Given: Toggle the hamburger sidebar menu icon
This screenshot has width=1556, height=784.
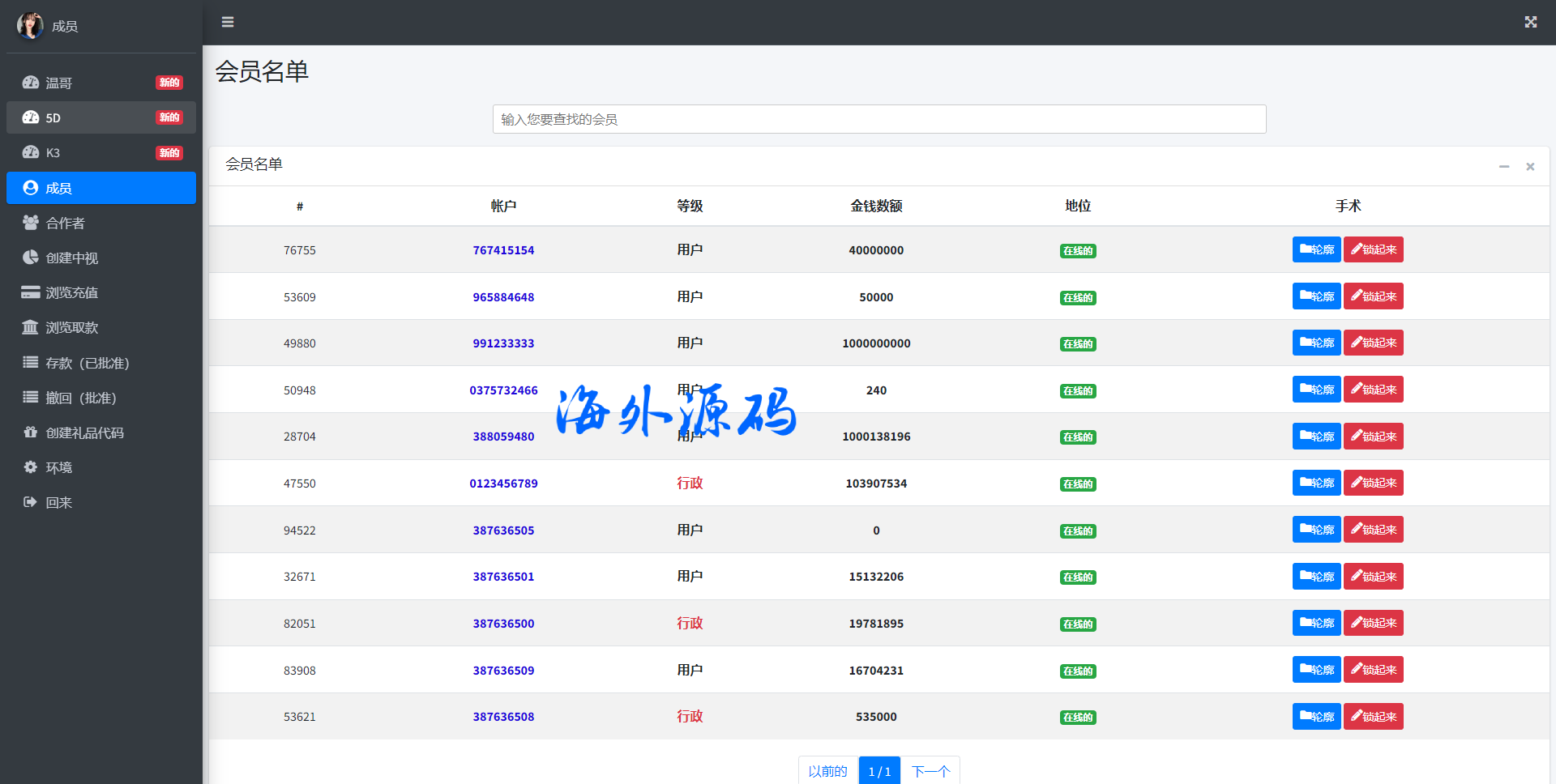Looking at the screenshot, I should (x=228, y=22).
